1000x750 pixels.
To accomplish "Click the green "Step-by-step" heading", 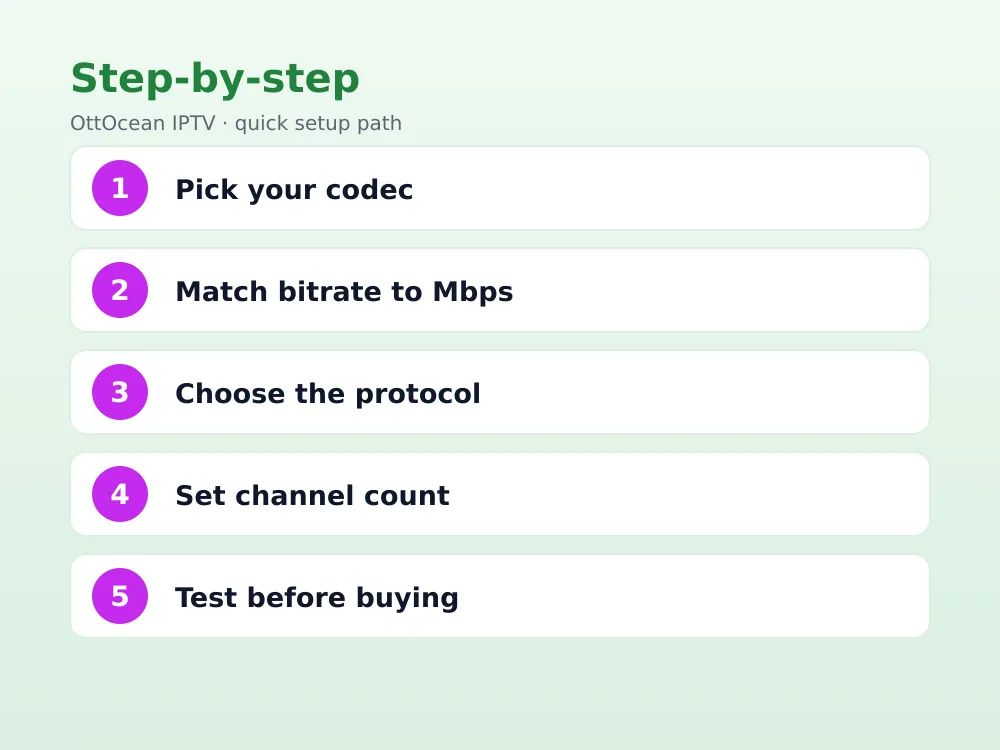I will [x=215, y=79].
